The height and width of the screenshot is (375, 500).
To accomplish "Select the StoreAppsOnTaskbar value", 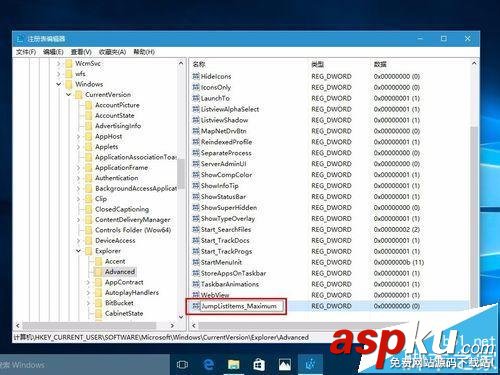I will (x=233, y=273).
